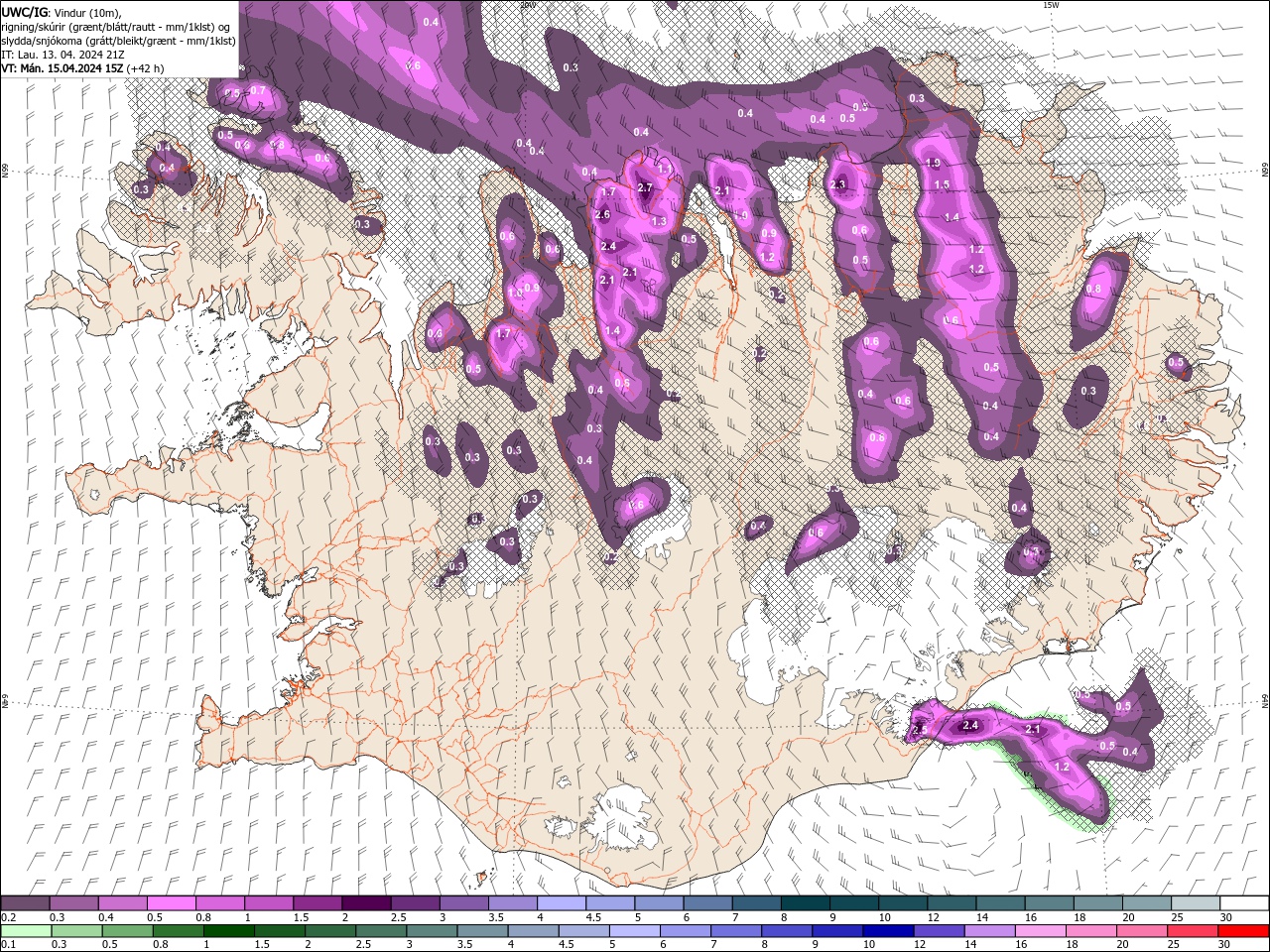Click the 'Vindur (10m)' heading text

[87, 13]
